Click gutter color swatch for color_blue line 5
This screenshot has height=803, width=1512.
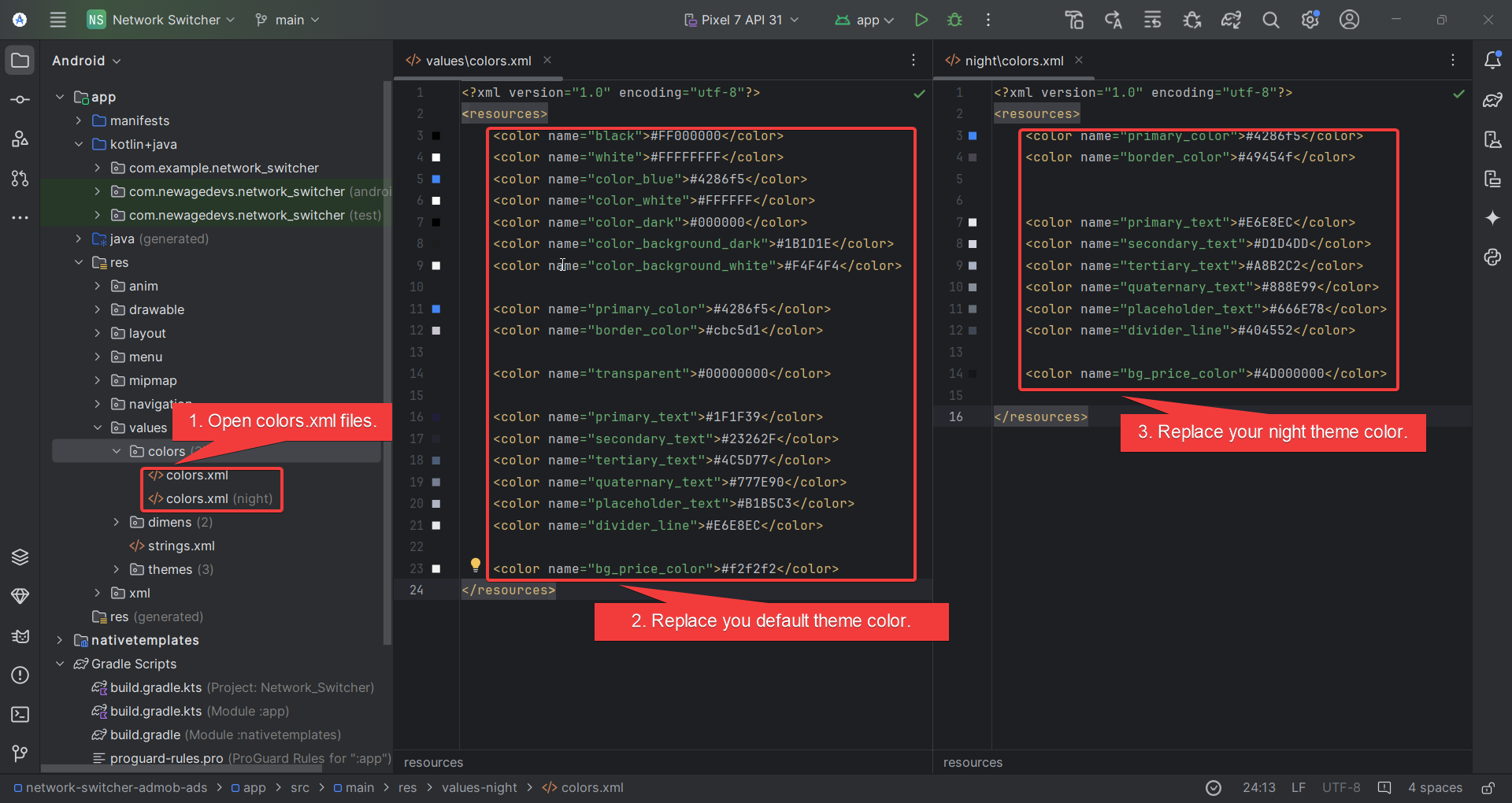(436, 179)
